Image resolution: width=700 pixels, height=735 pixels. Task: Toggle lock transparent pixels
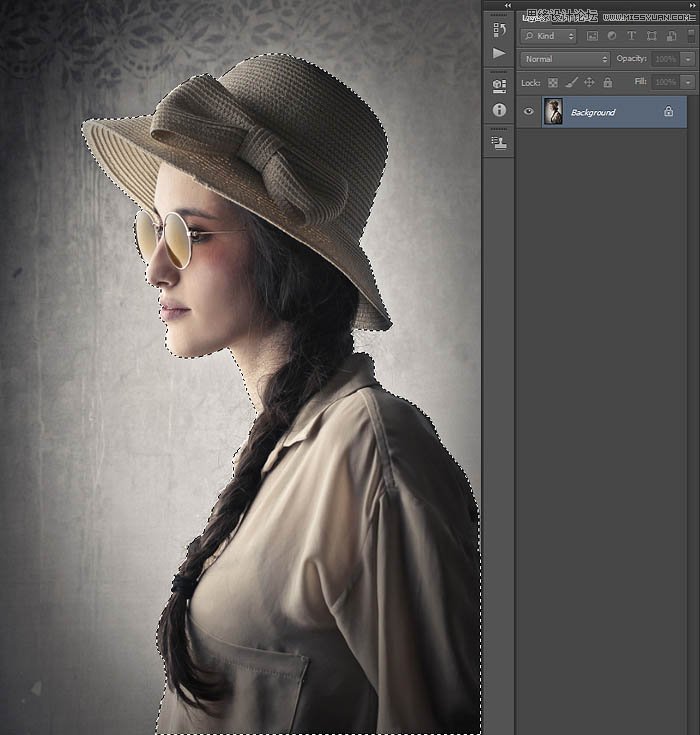(x=553, y=82)
